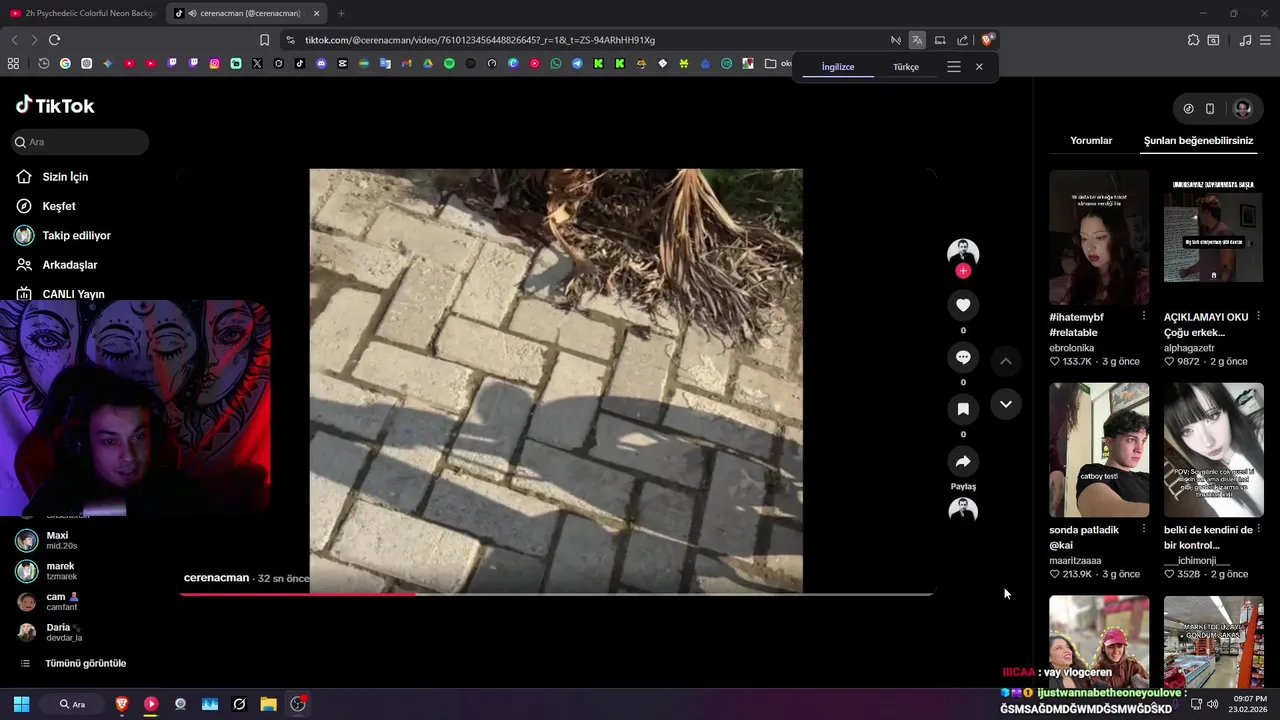Go to next video with down chevron
Screen dimensions: 1280x720
click(1006, 404)
